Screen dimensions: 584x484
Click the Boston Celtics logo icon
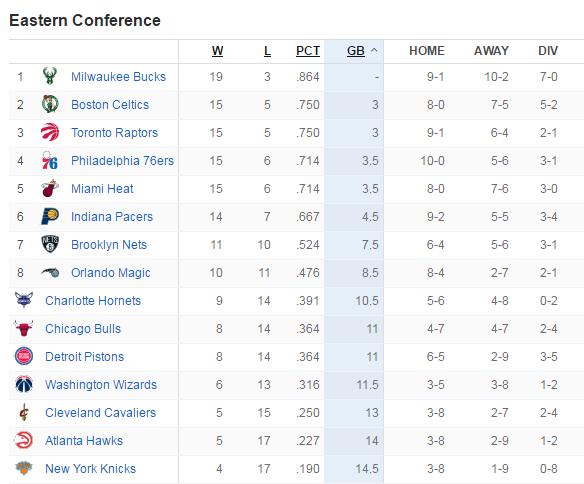pyautogui.click(x=50, y=104)
